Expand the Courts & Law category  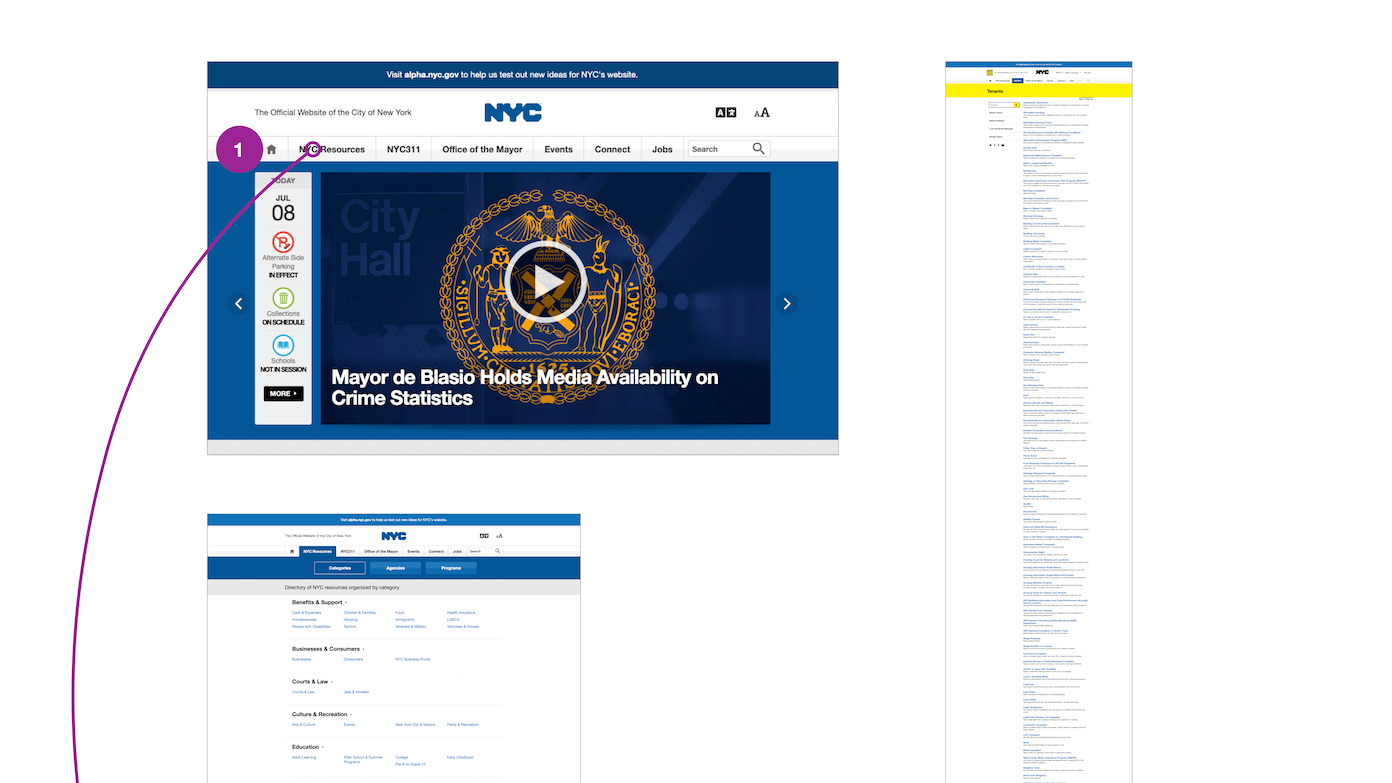311,681
